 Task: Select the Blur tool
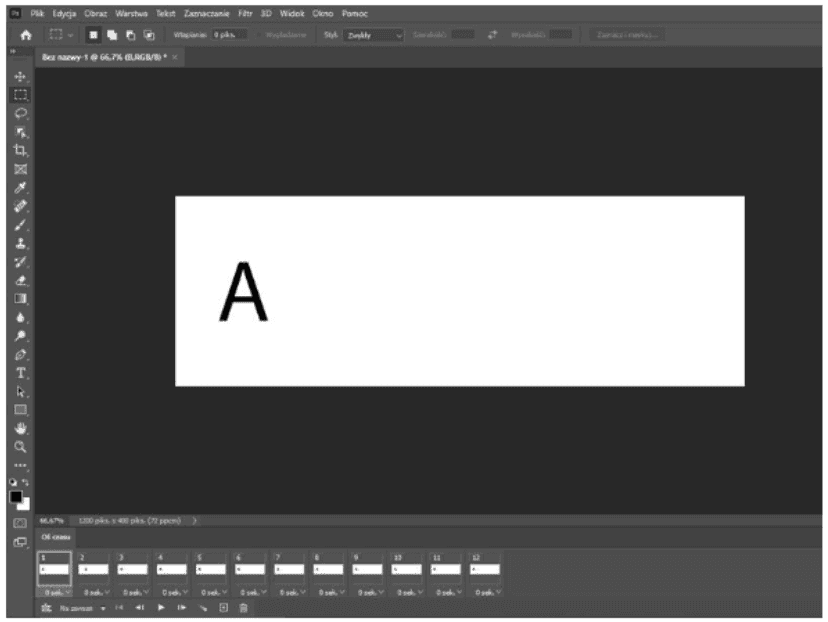tap(20, 317)
